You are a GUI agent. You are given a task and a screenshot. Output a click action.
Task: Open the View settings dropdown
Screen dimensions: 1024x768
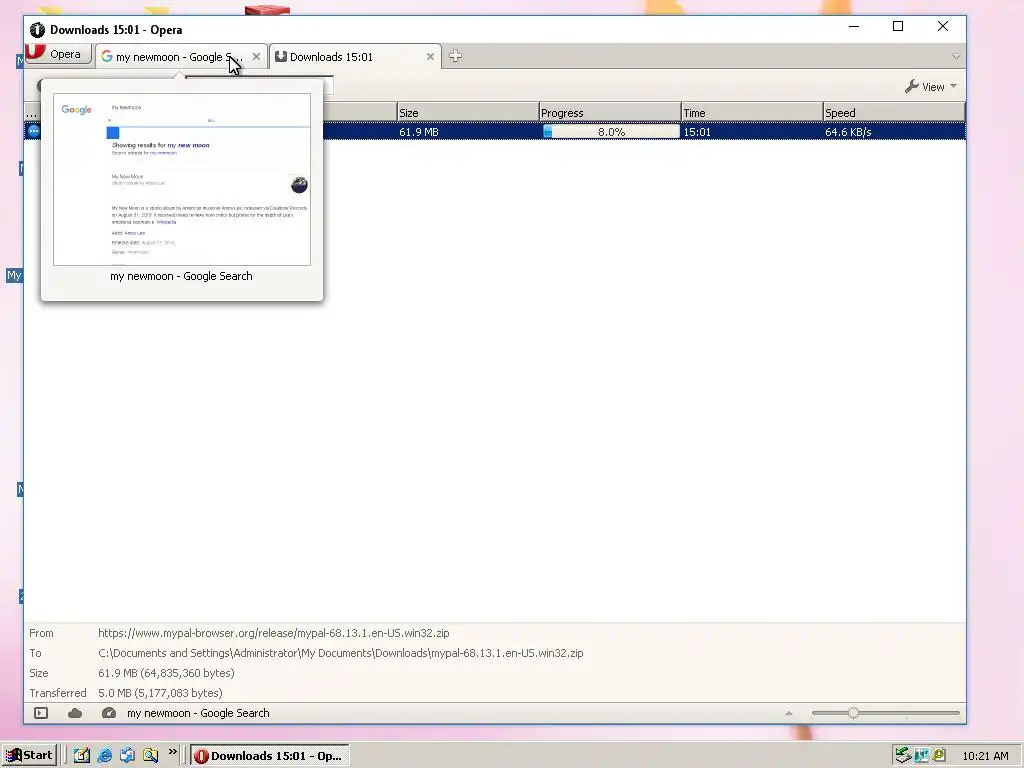click(x=931, y=87)
